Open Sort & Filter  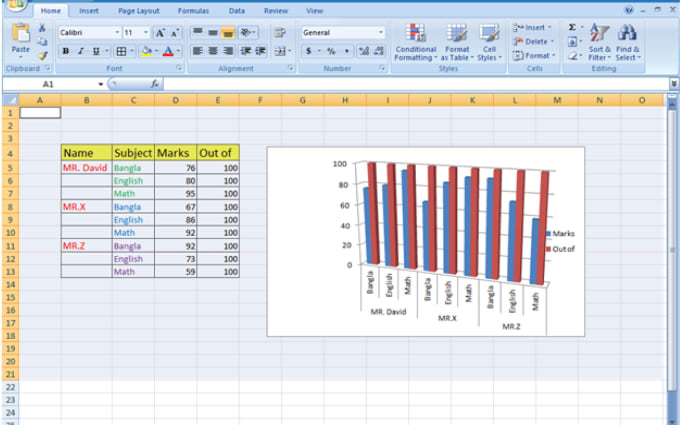point(599,42)
